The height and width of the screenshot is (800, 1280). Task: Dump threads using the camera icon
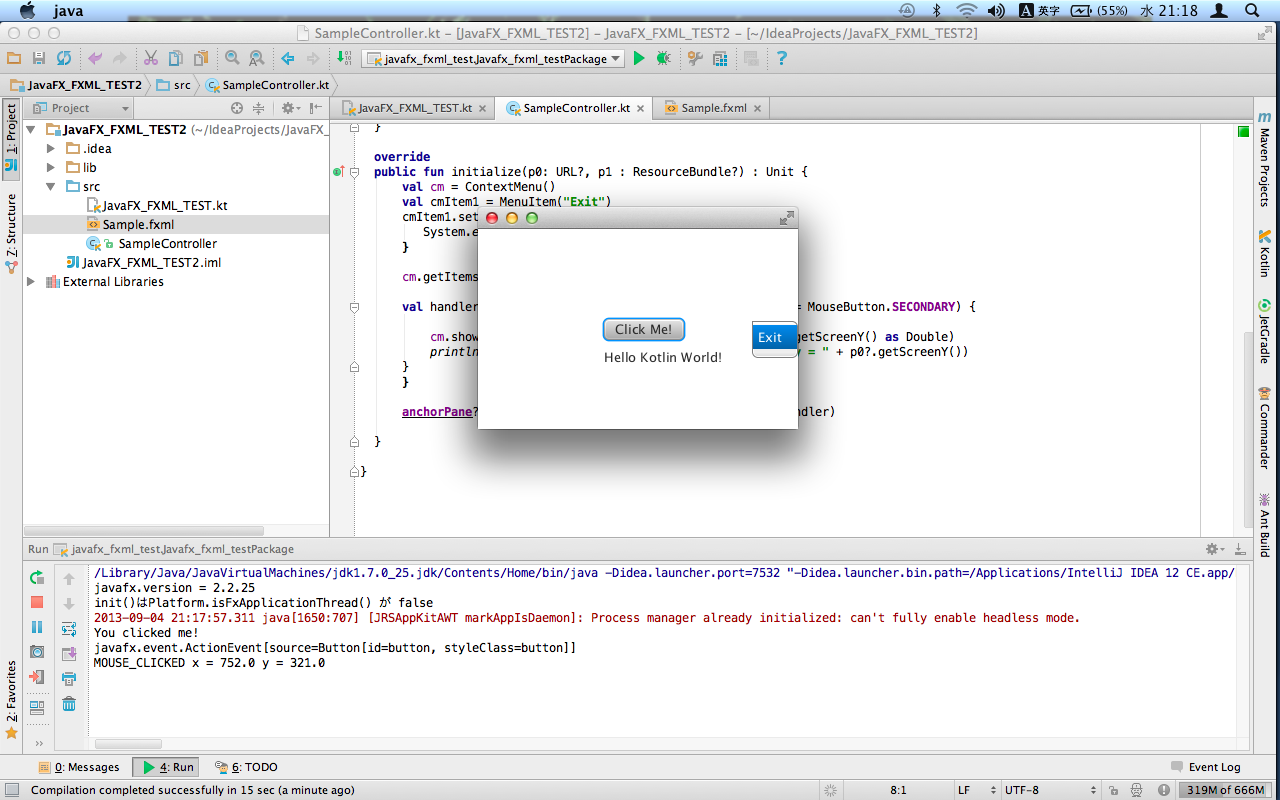click(37, 652)
